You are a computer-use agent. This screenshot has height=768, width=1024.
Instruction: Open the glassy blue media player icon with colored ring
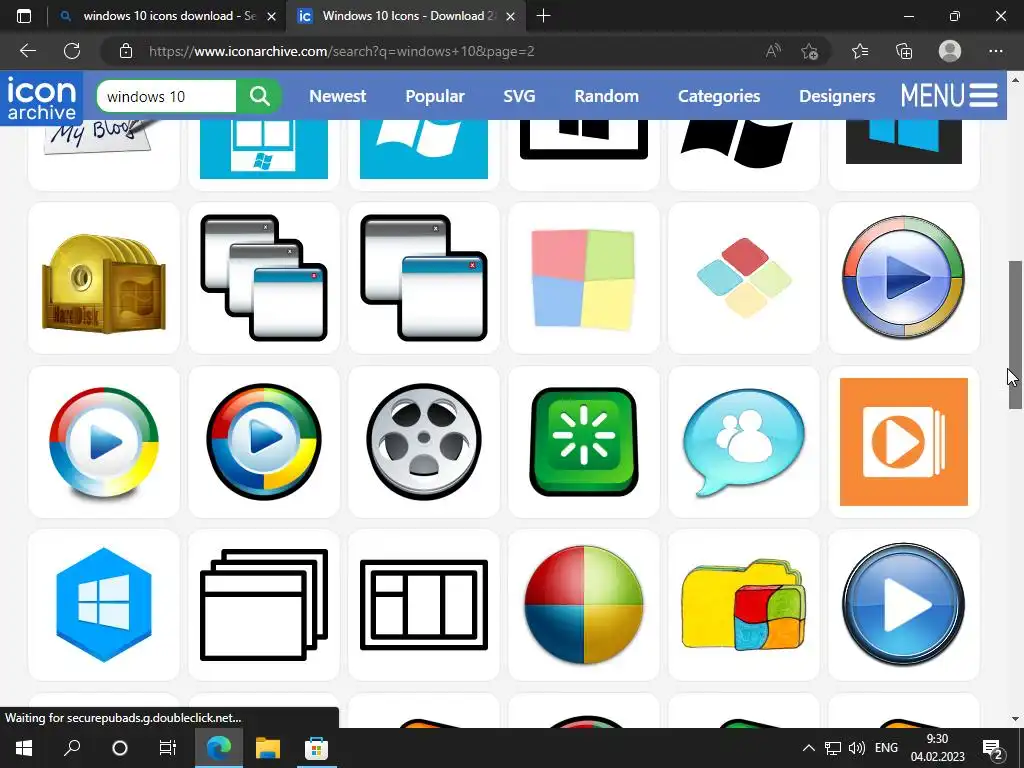[x=904, y=278]
